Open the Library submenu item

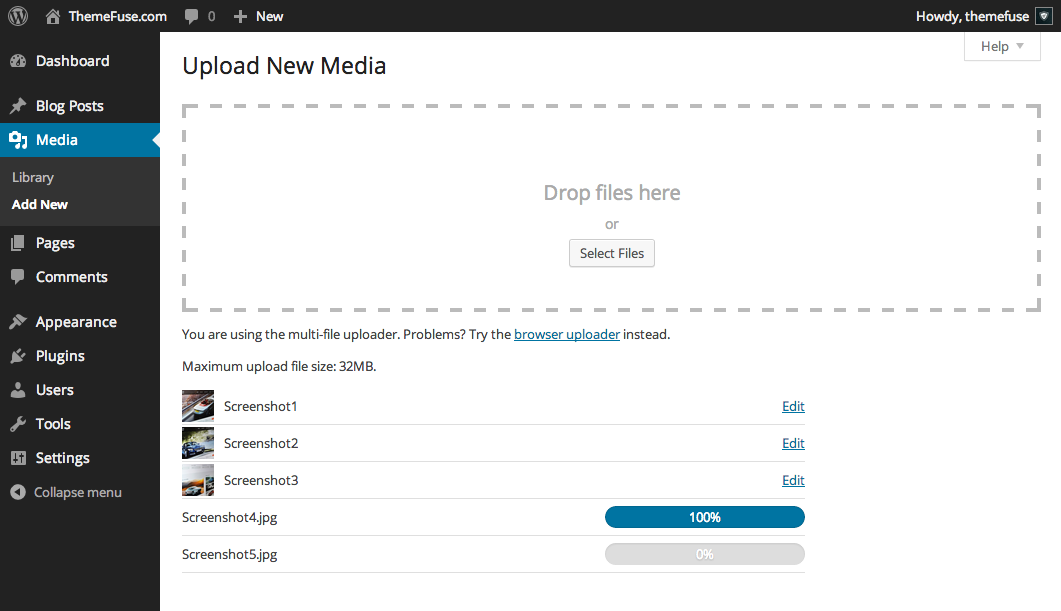(32, 177)
